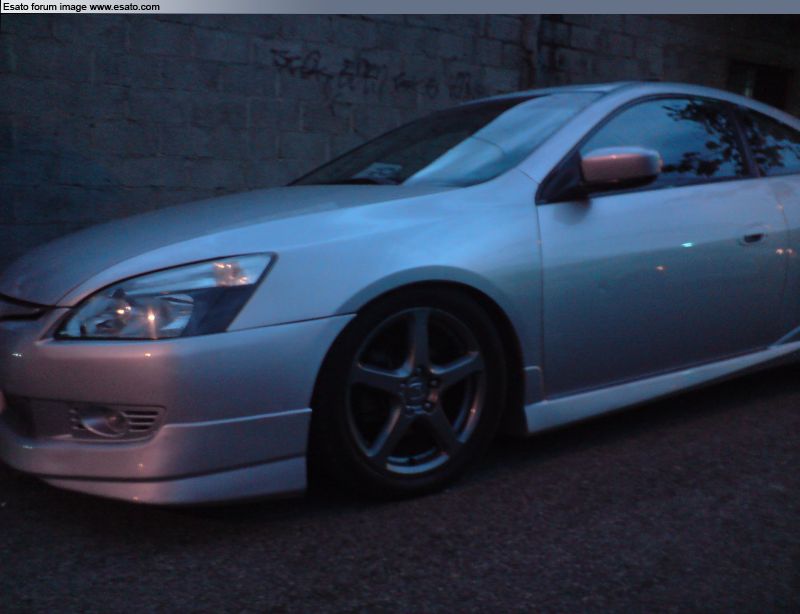Select the driver side mirror
Image resolution: width=800 pixels, height=614 pixels.
coord(618,168)
